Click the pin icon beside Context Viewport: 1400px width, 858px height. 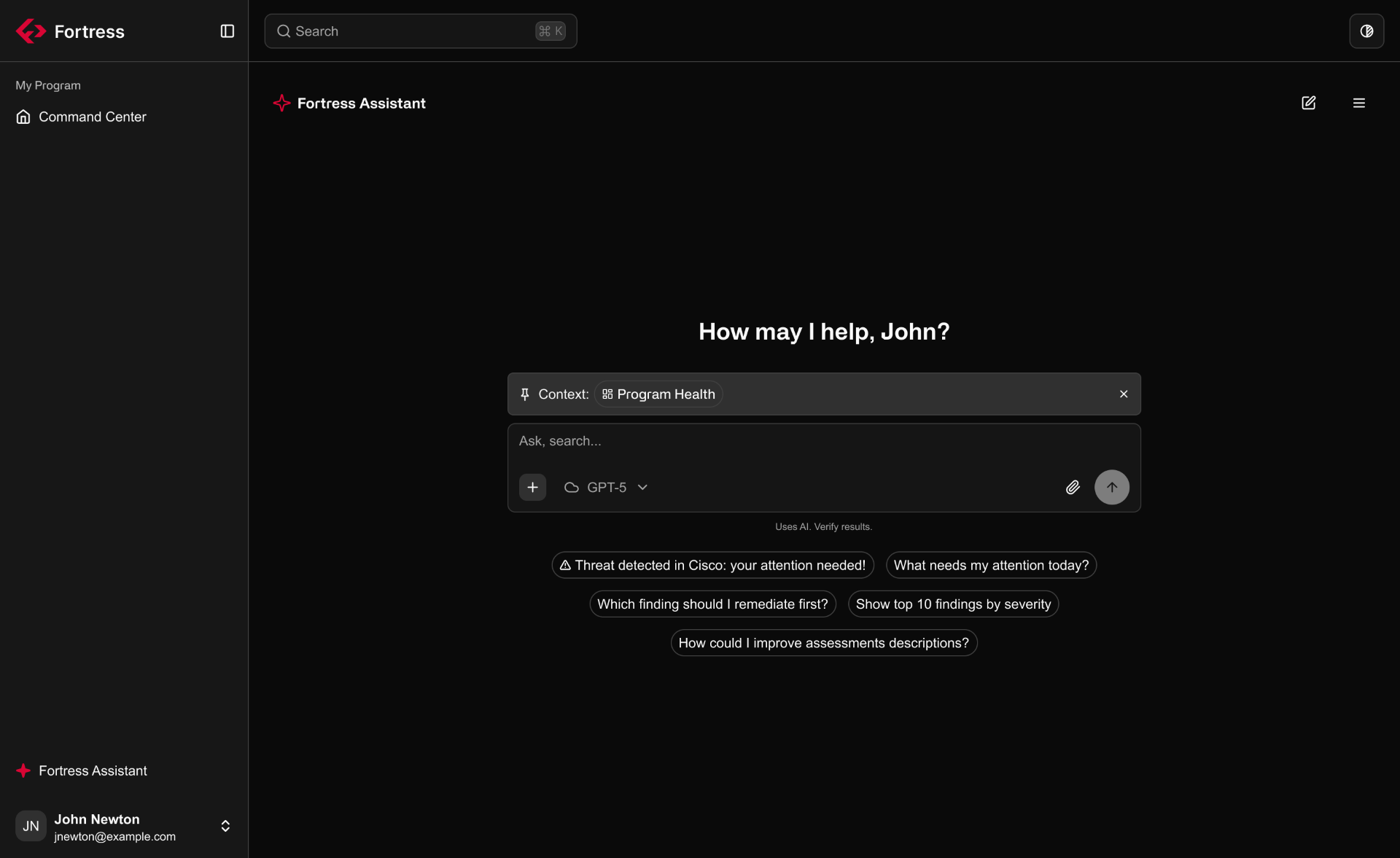click(x=525, y=394)
